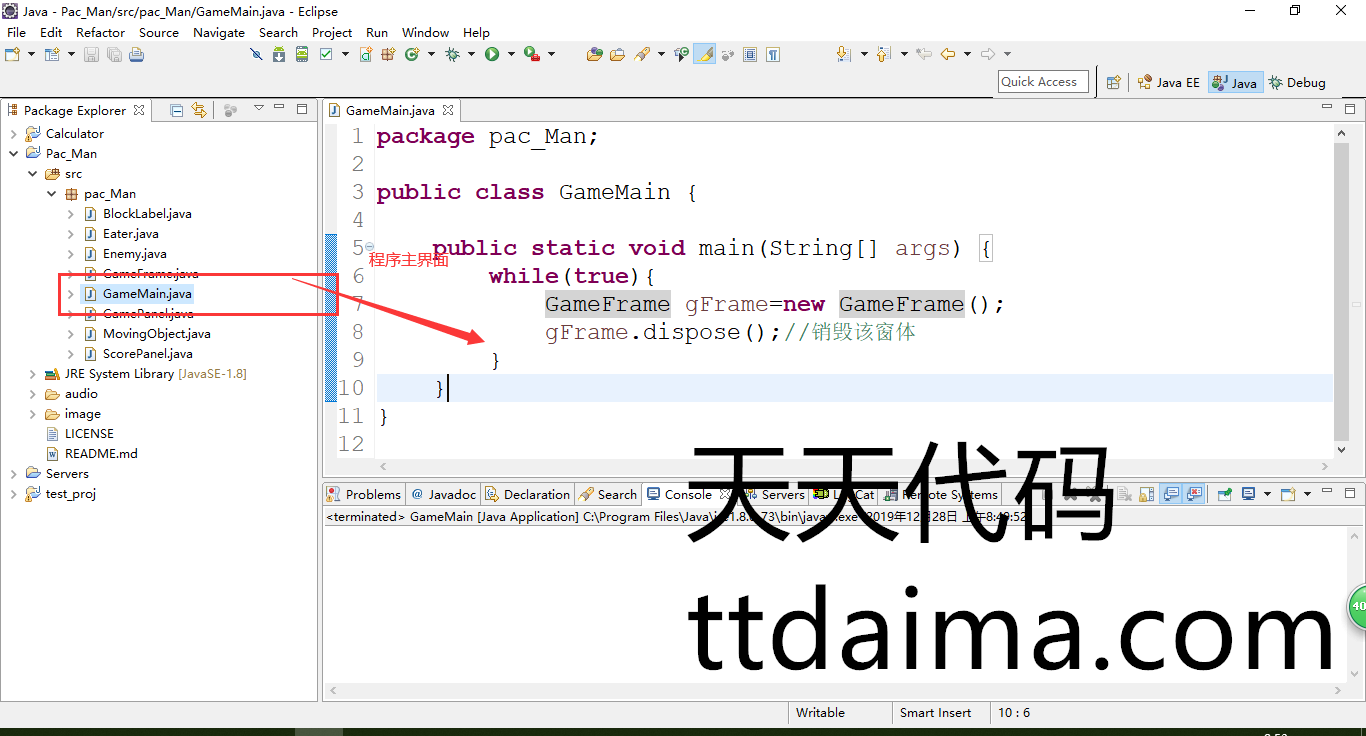Switch to the Debug perspective

click(1297, 83)
